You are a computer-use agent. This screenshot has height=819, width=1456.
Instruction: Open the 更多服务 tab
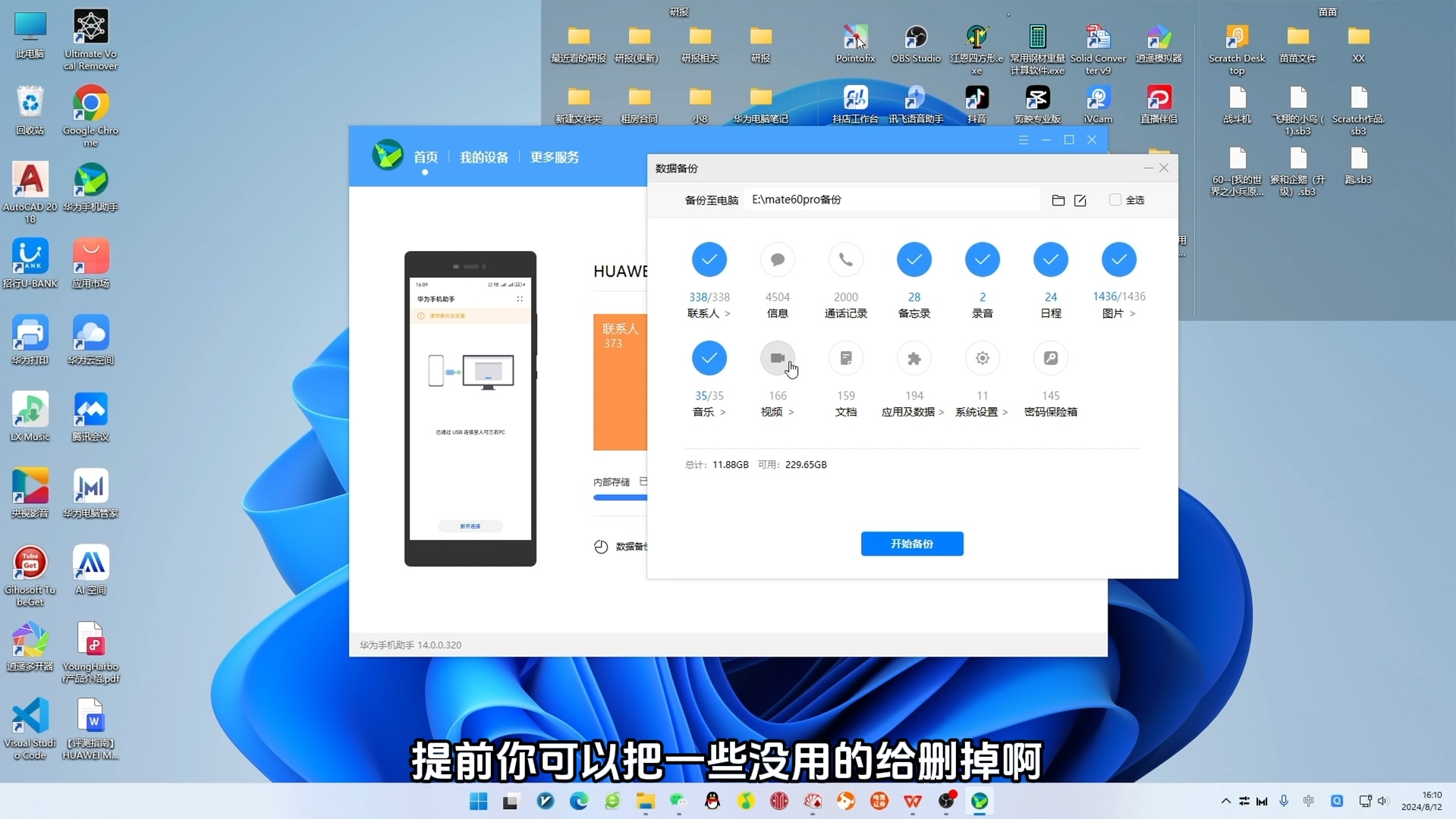(x=555, y=157)
